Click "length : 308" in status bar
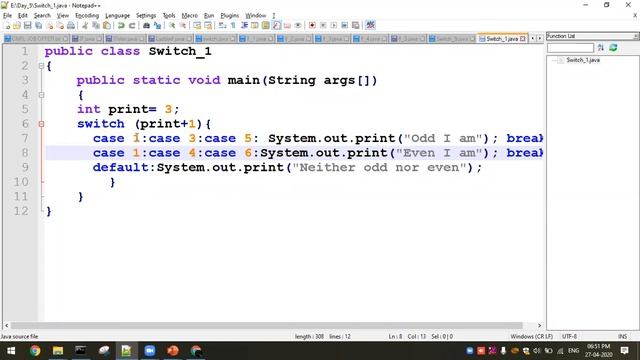The image size is (640, 360). (x=309, y=336)
